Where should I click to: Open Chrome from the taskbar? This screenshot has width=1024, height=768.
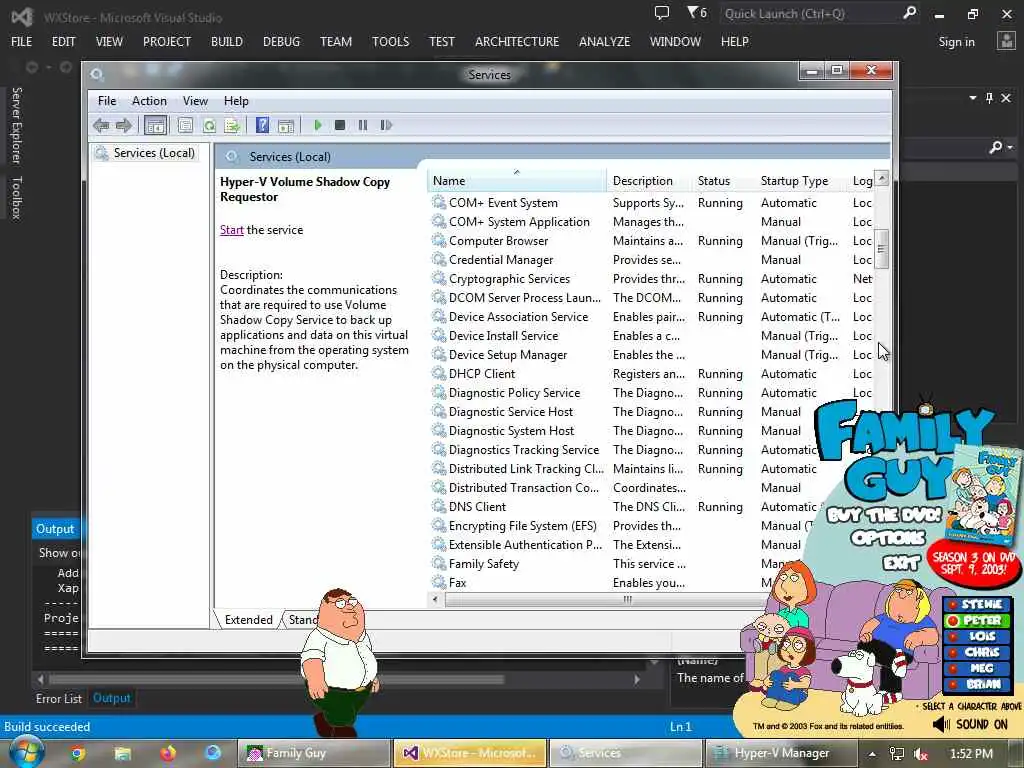78,754
